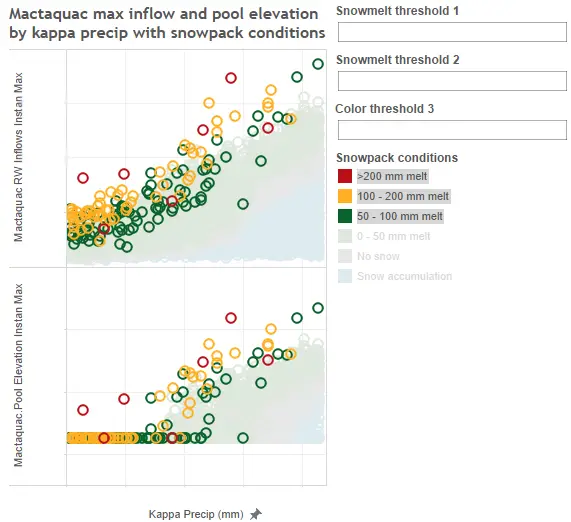The height and width of the screenshot is (522, 571).
Task: Click the pin icon beside Kappa Precip
Action: click(x=256, y=514)
